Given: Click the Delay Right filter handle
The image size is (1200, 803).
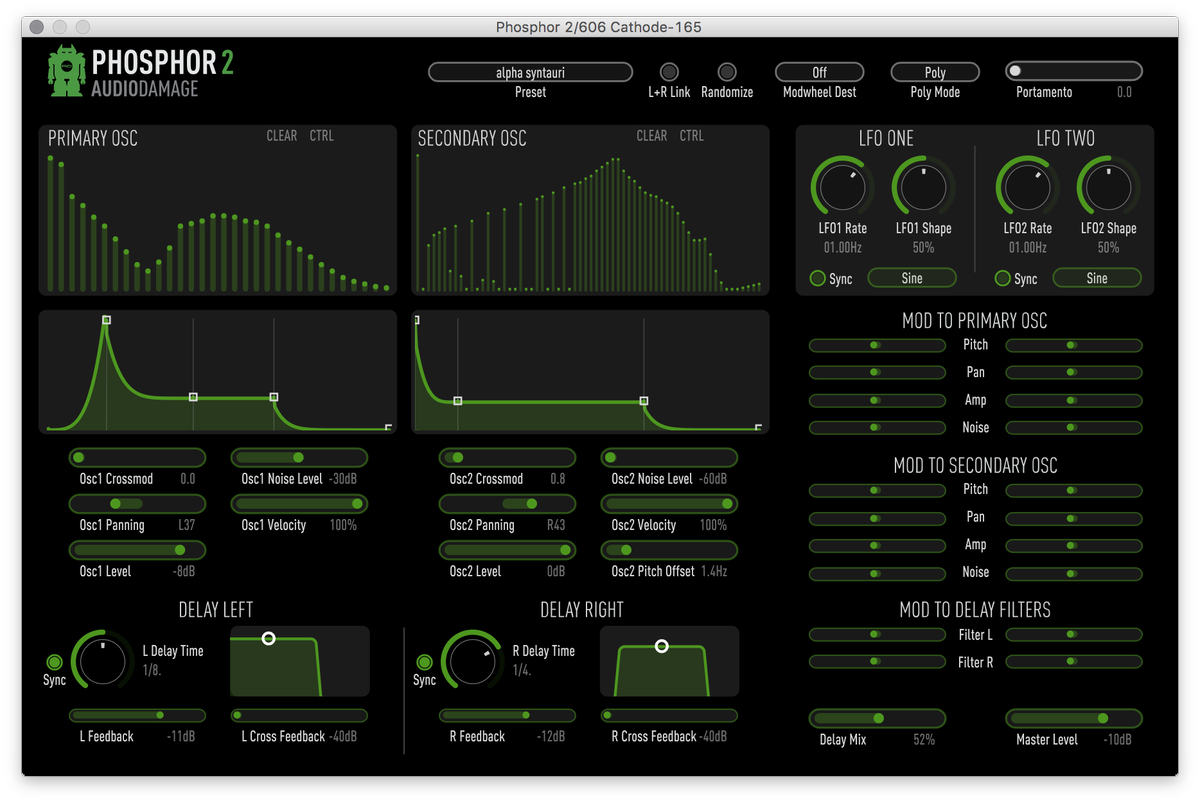Looking at the screenshot, I should [661, 646].
